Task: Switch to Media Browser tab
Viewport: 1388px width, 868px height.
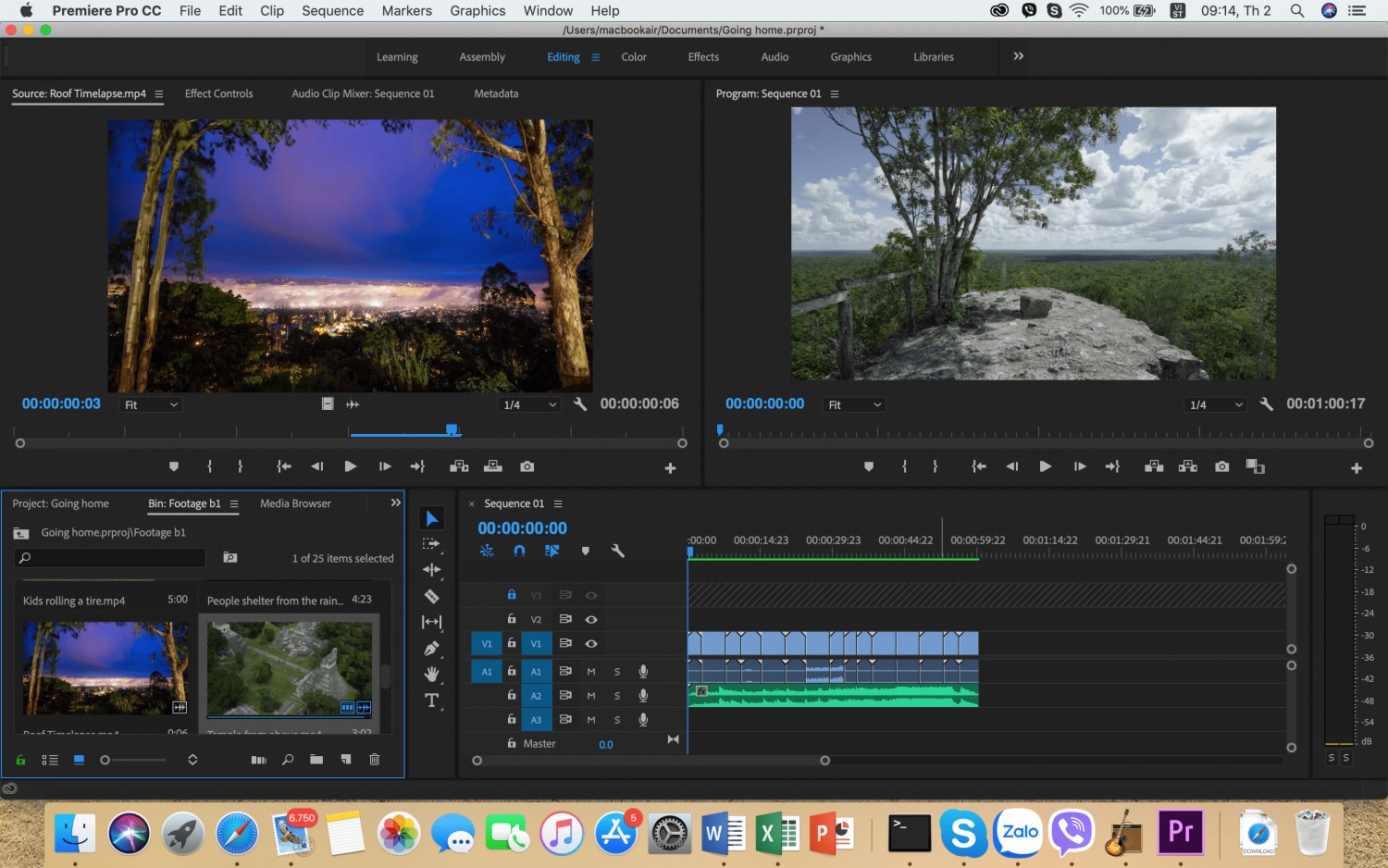Action: [x=295, y=503]
